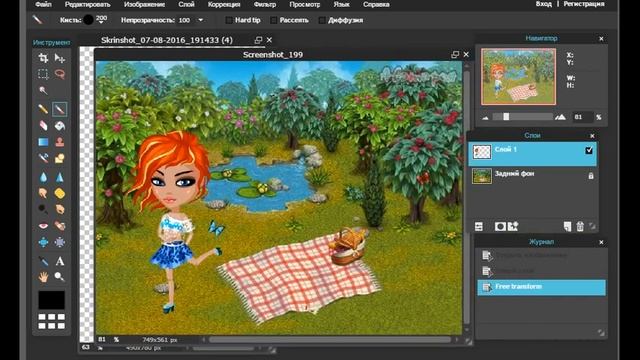This screenshot has width=640, height=360.
Task: Select the Слой 1 layer row
Action: 532,153
